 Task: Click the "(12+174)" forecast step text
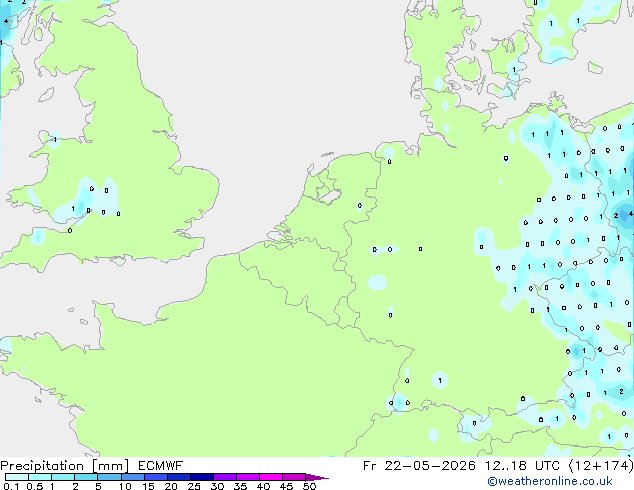tap(601, 466)
